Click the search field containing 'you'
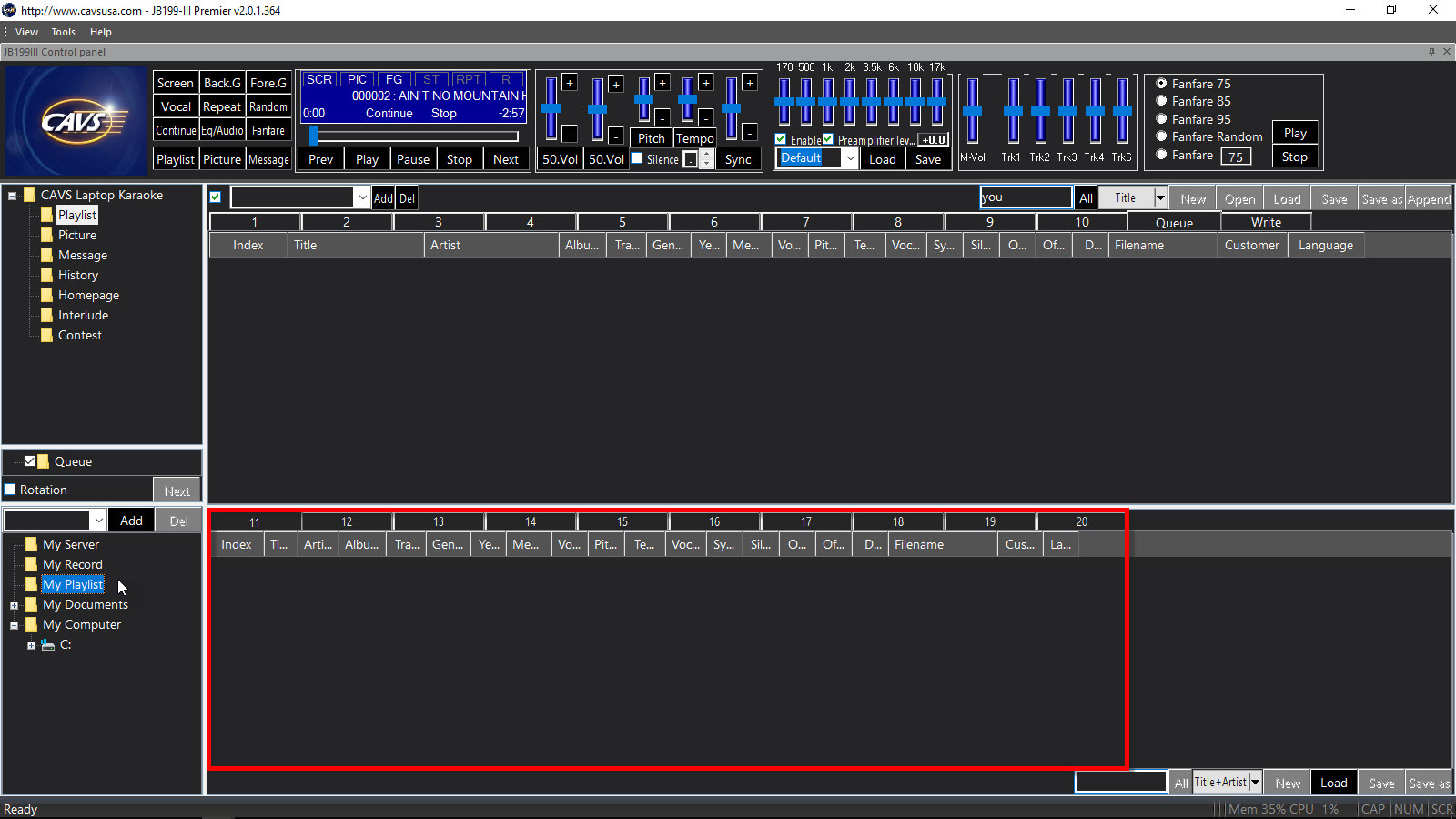1456x819 pixels. [1026, 197]
